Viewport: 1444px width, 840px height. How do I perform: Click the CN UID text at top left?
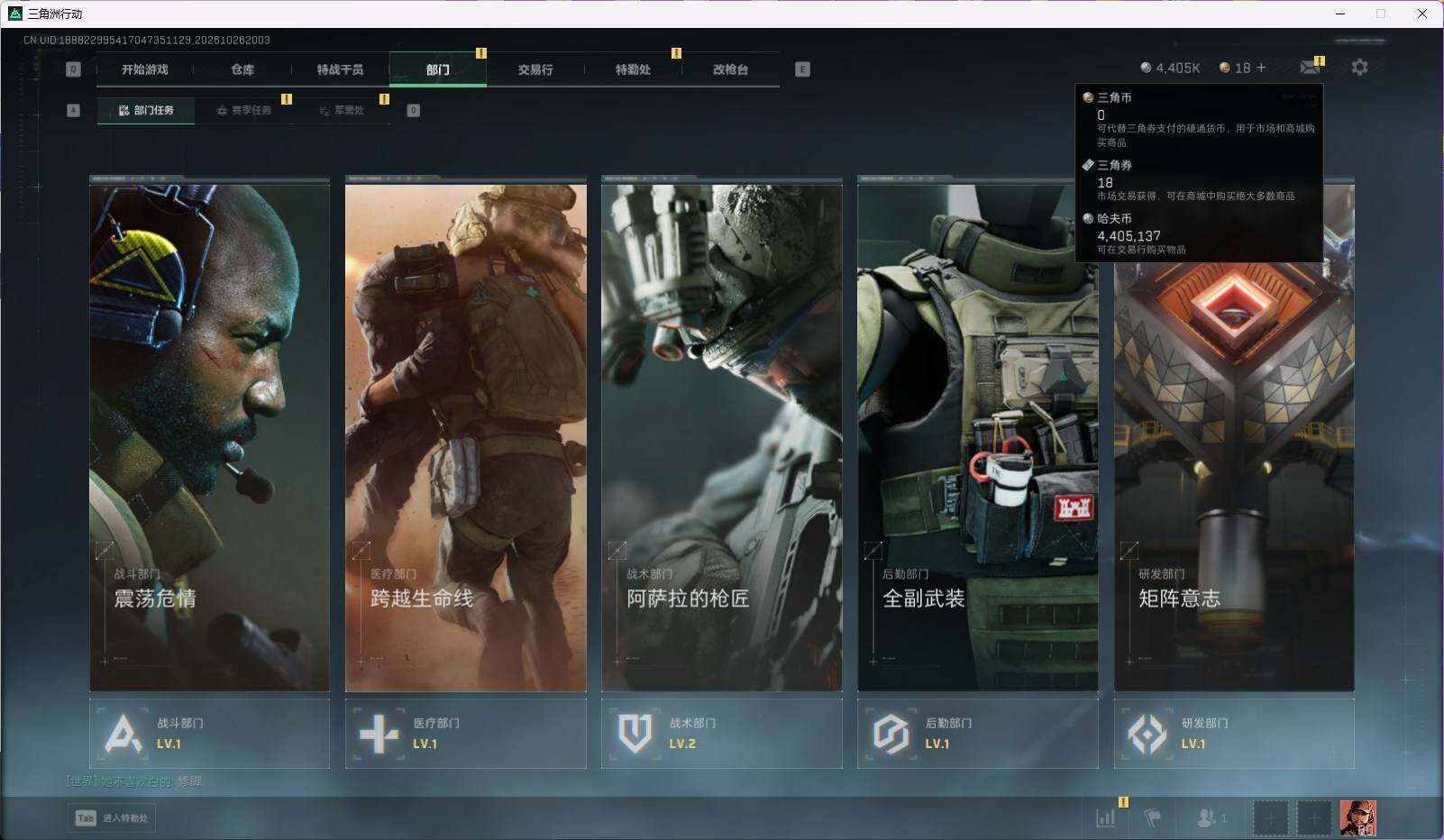(x=147, y=40)
